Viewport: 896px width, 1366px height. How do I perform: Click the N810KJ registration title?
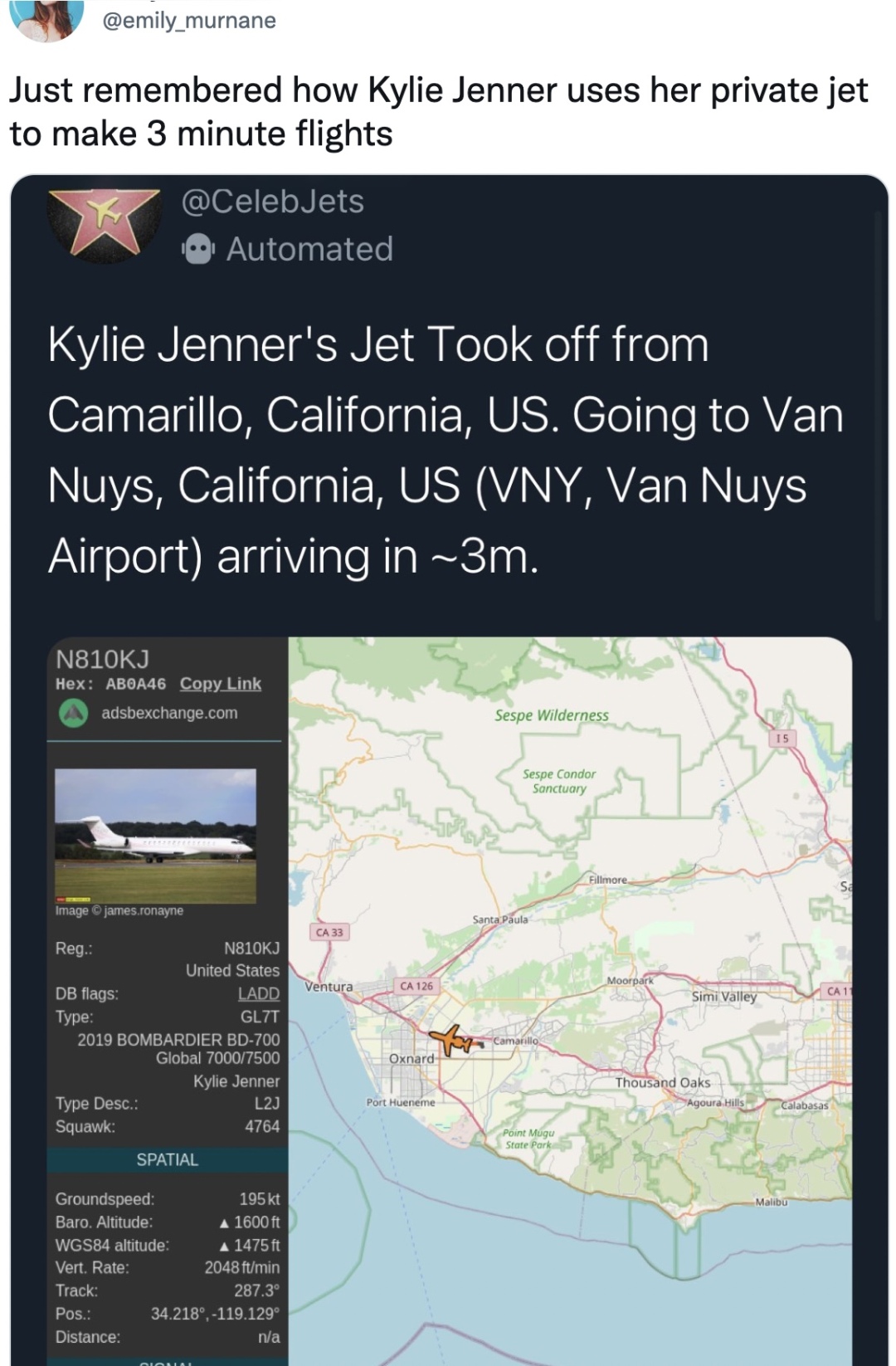[102, 659]
